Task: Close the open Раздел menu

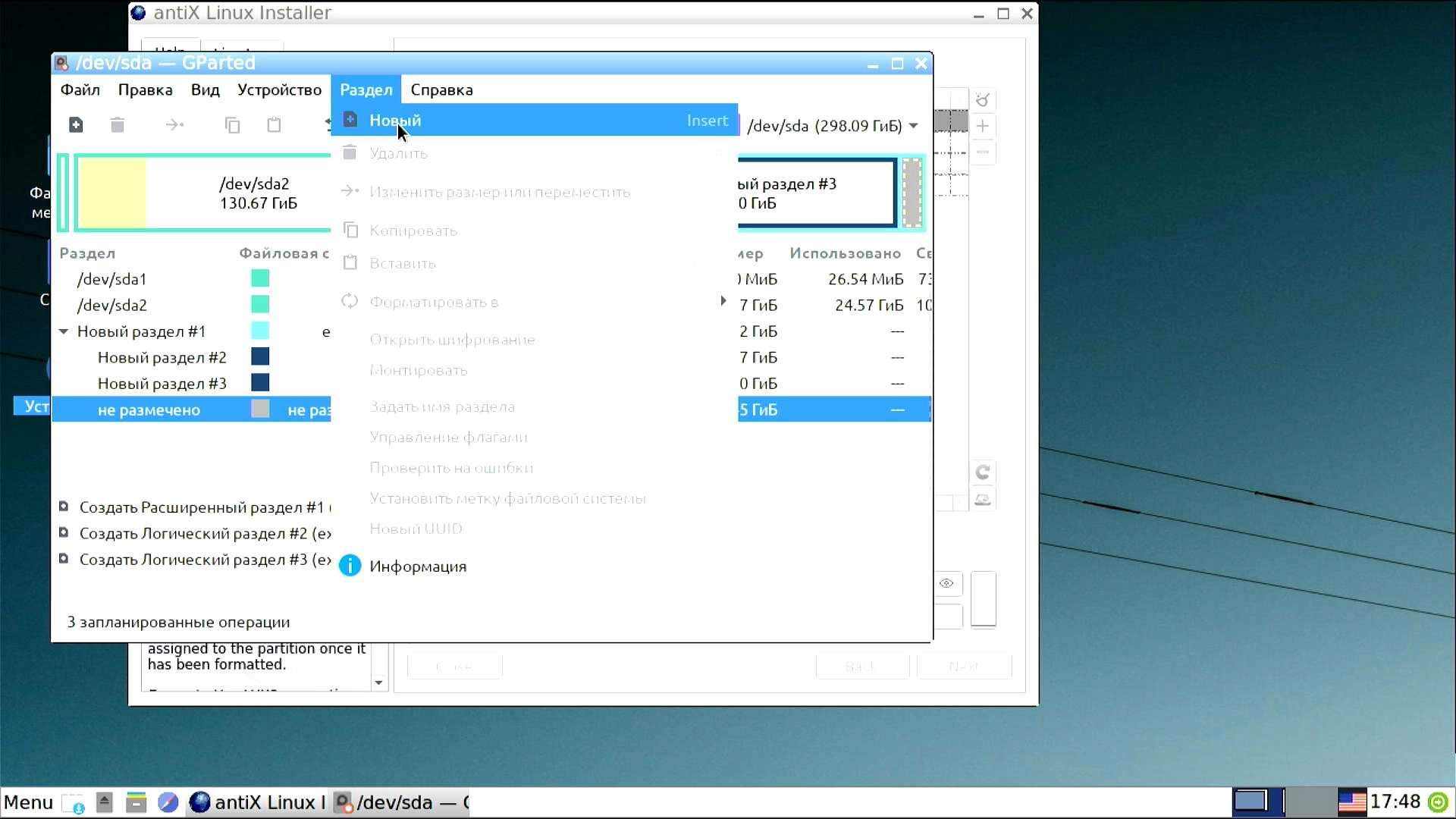Action: 366,90
